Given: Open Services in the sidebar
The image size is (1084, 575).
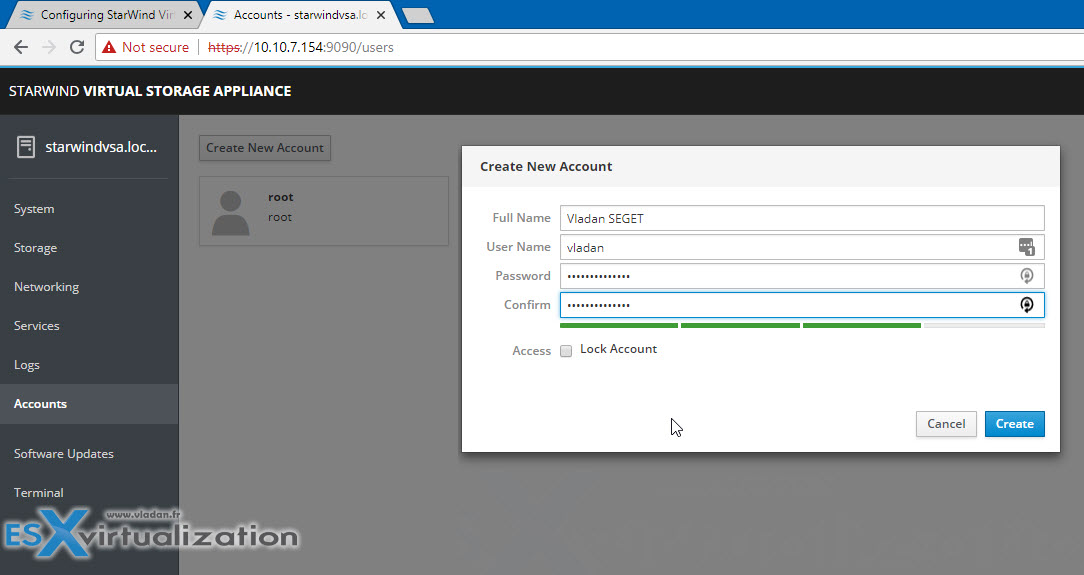Looking at the screenshot, I should [x=37, y=326].
